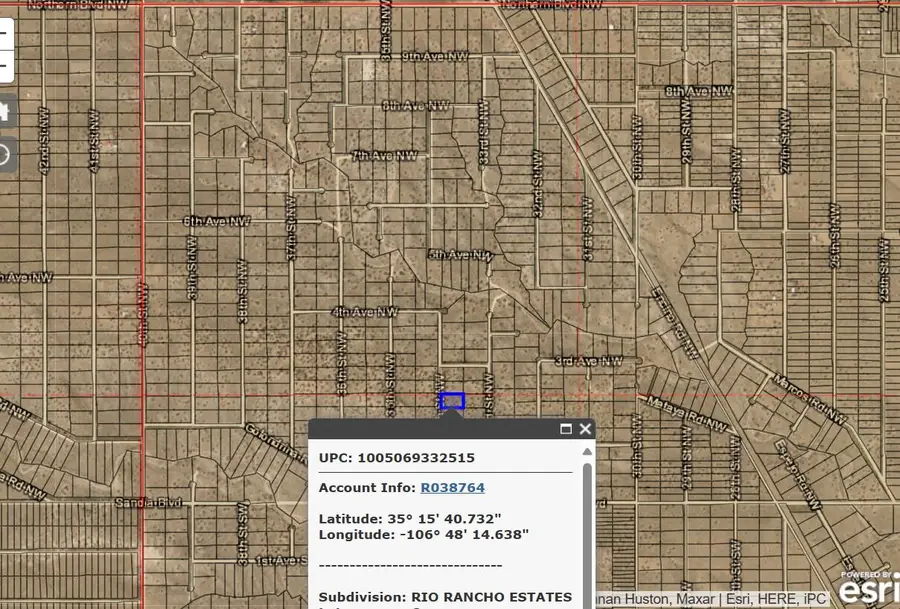The height and width of the screenshot is (609, 900).
Task: Maximize the parcel info popup
Action: point(566,429)
